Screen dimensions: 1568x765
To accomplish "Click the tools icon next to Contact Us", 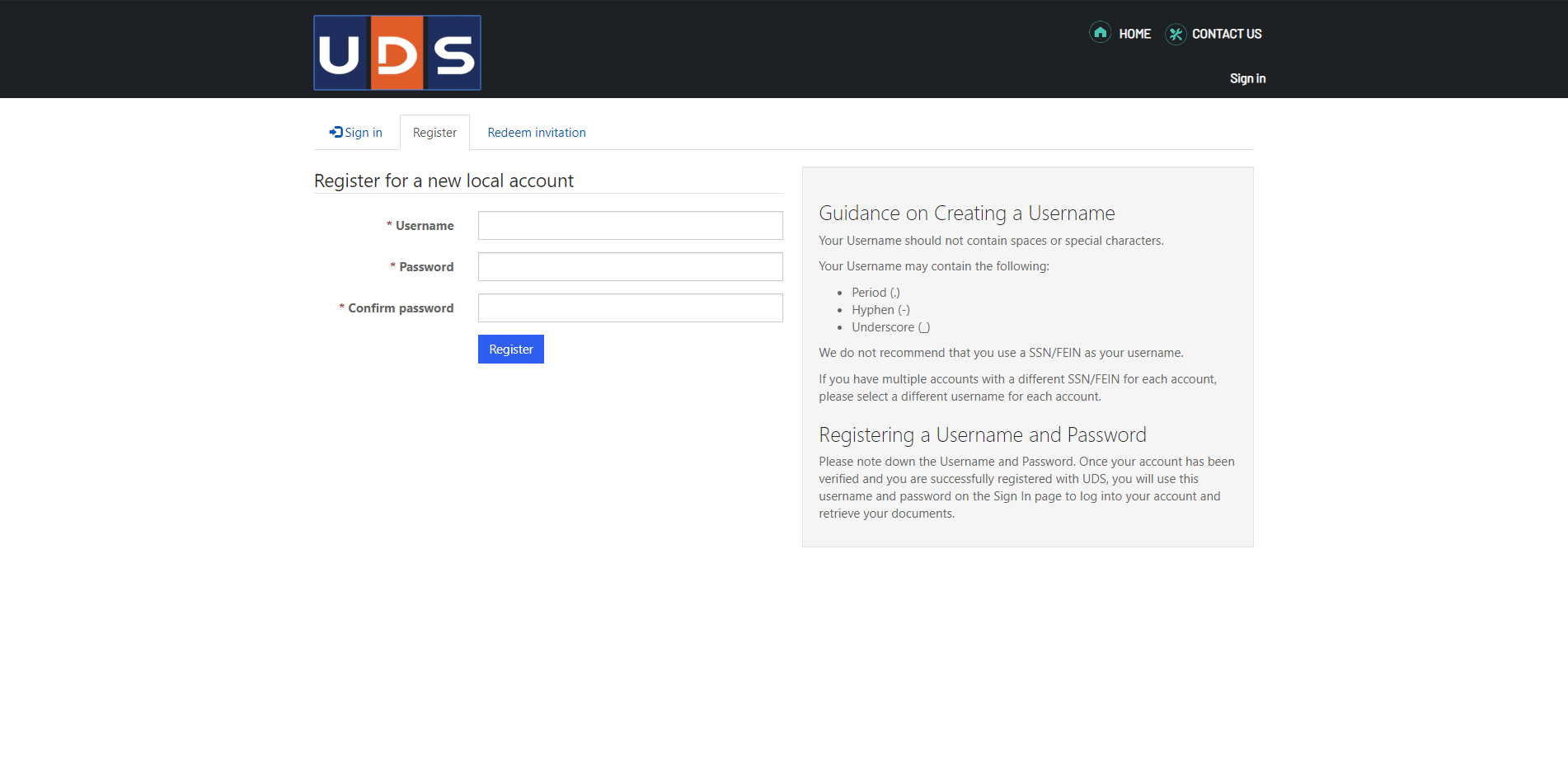I will point(1175,35).
